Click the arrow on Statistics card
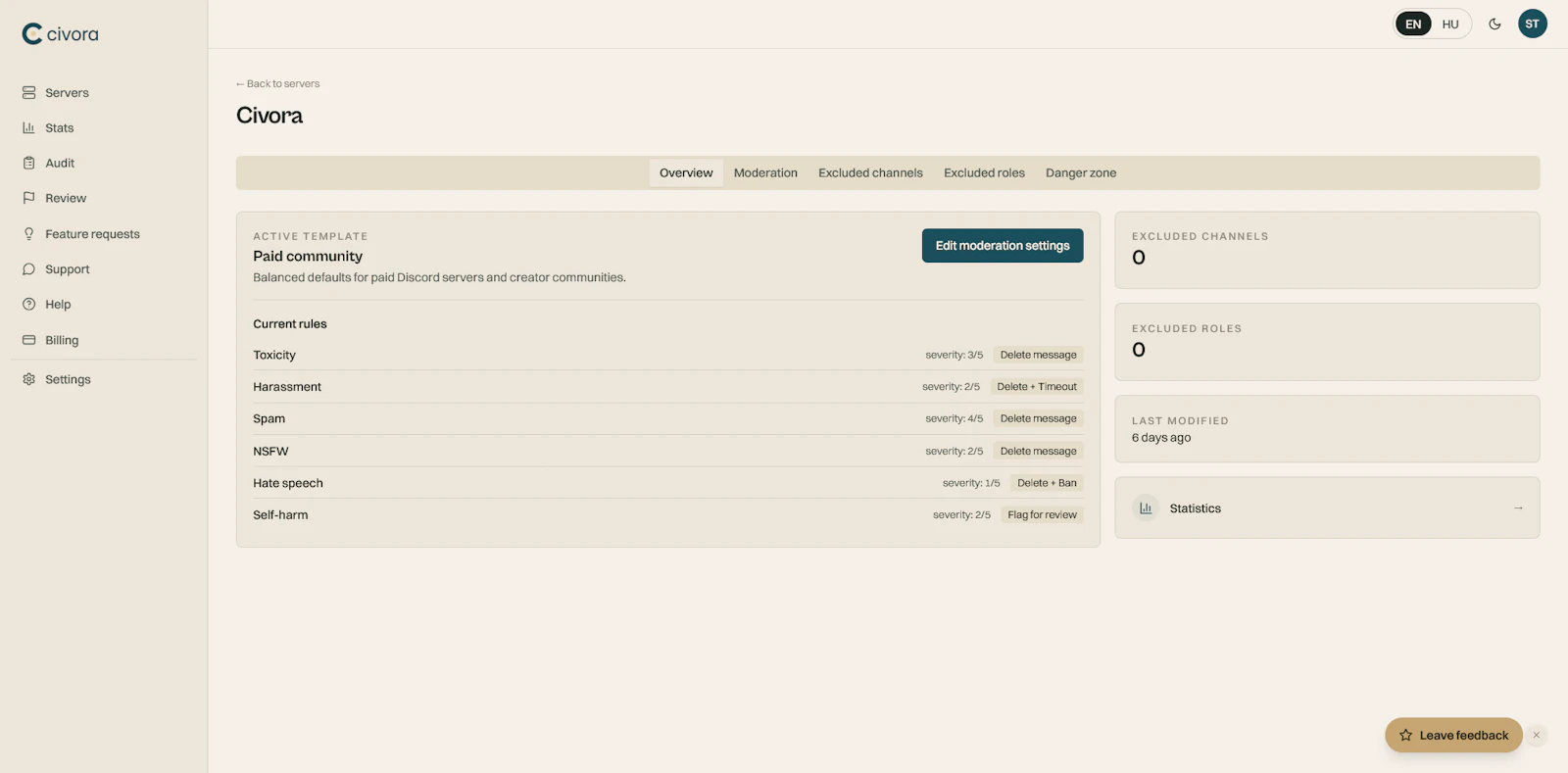This screenshot has width=1568, height=773. pyautogui.click(x=1518, y=508)
